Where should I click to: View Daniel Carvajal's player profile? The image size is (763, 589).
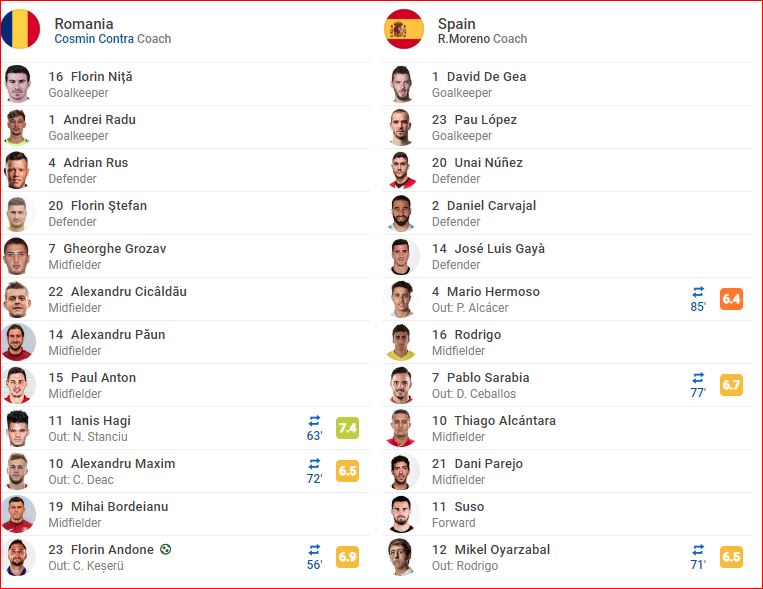491,205
